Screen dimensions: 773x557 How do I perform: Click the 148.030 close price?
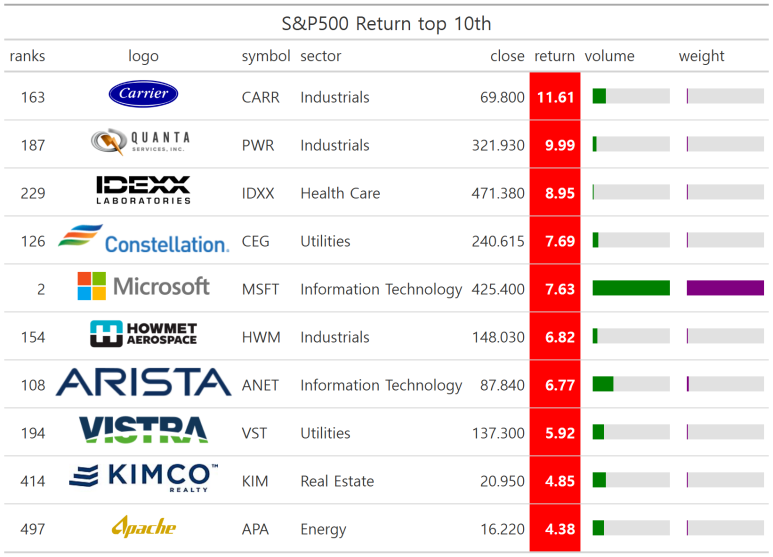click(x=498, y=337)
